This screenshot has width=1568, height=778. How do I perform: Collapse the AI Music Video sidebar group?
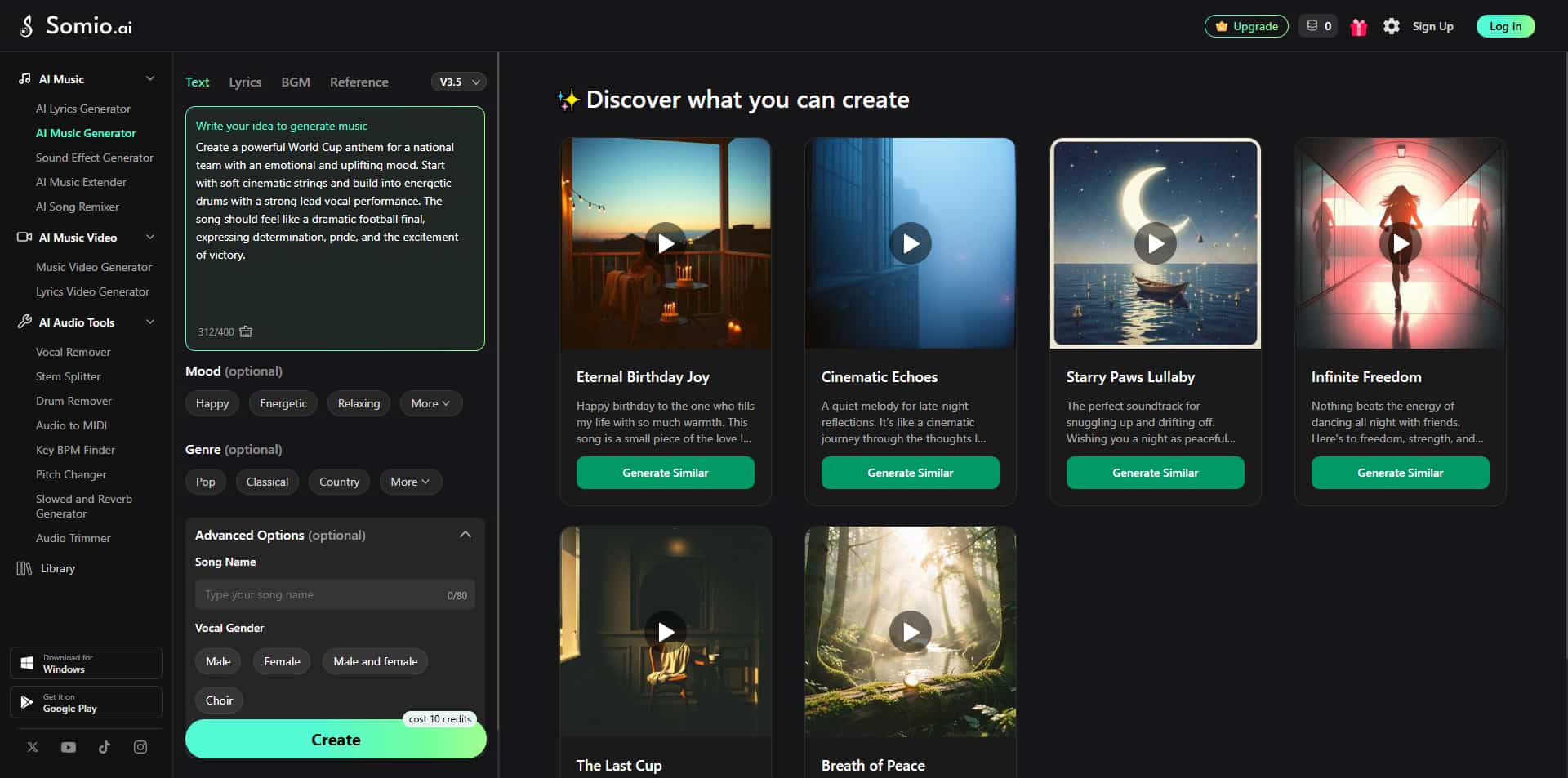point(150,237)
